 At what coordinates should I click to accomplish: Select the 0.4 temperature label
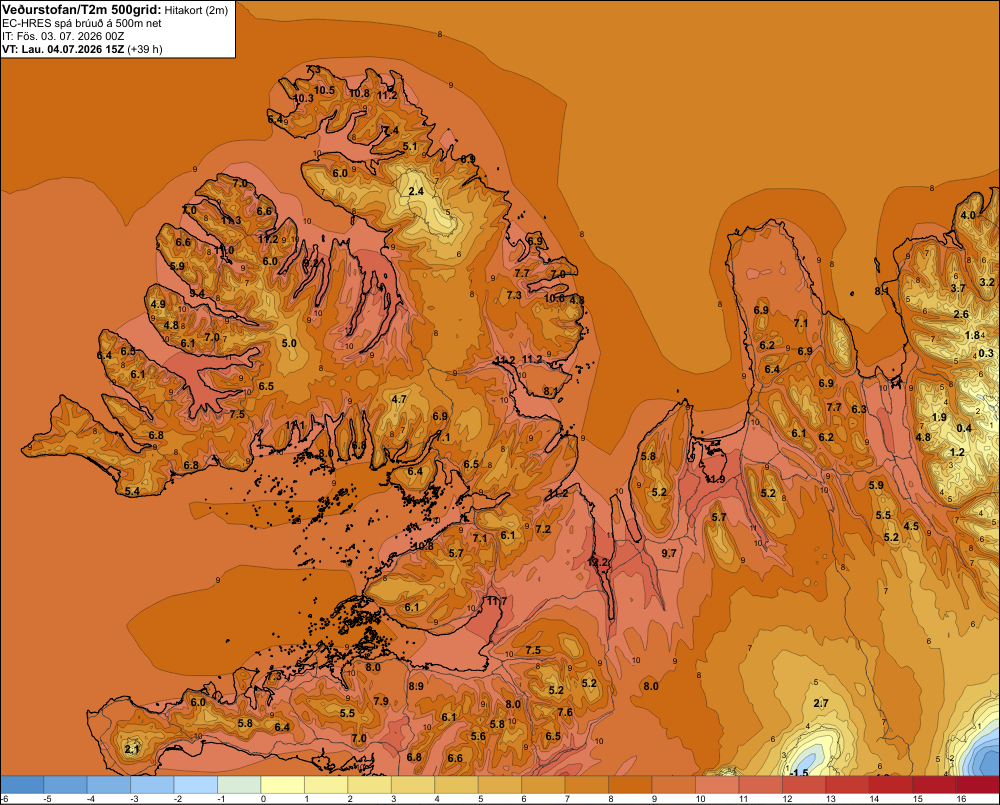pos(964,428)
